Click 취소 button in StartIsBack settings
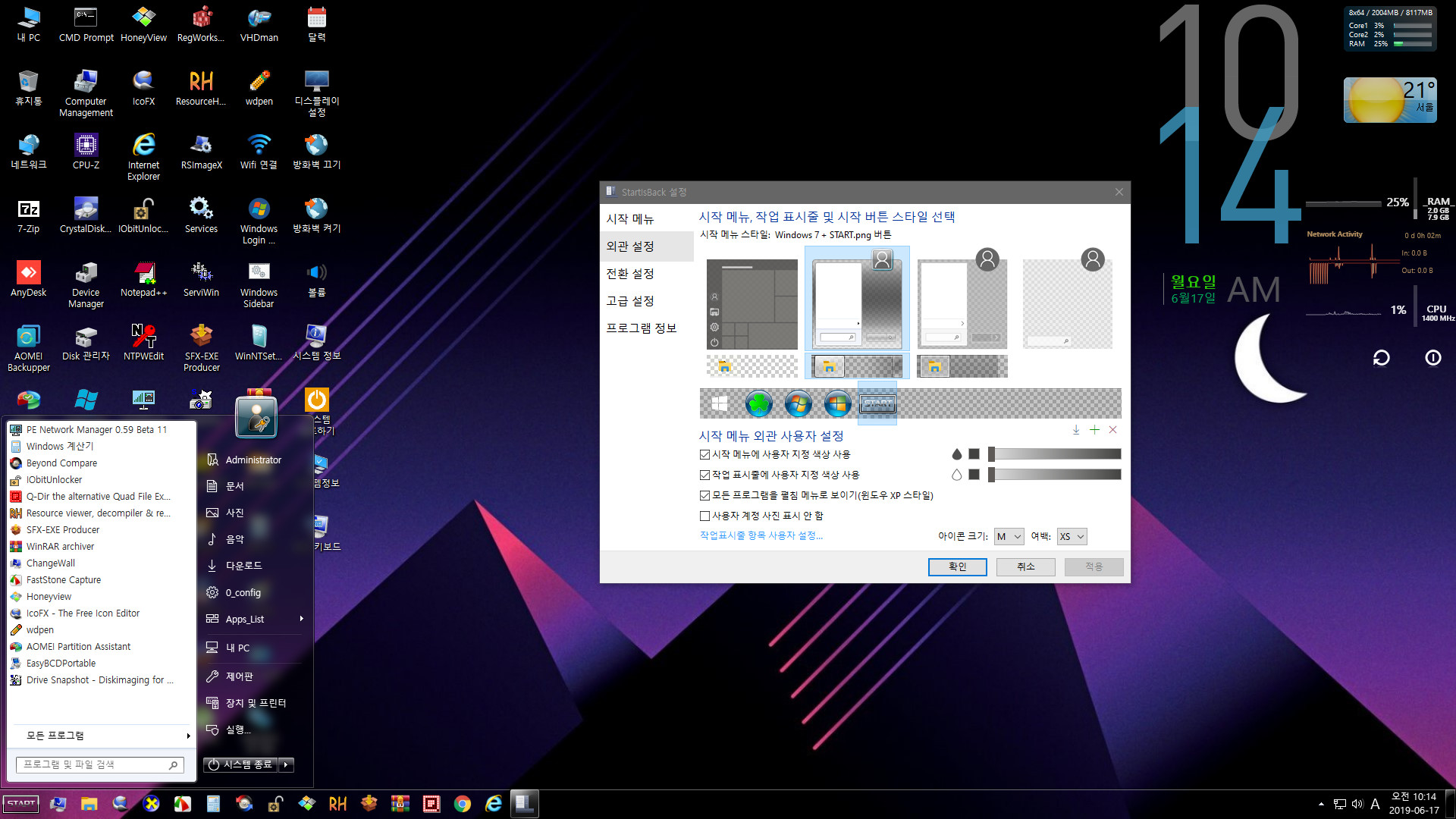Image resolution: width=1456 pixels, height=819 pixels. tap(1025, 566)
